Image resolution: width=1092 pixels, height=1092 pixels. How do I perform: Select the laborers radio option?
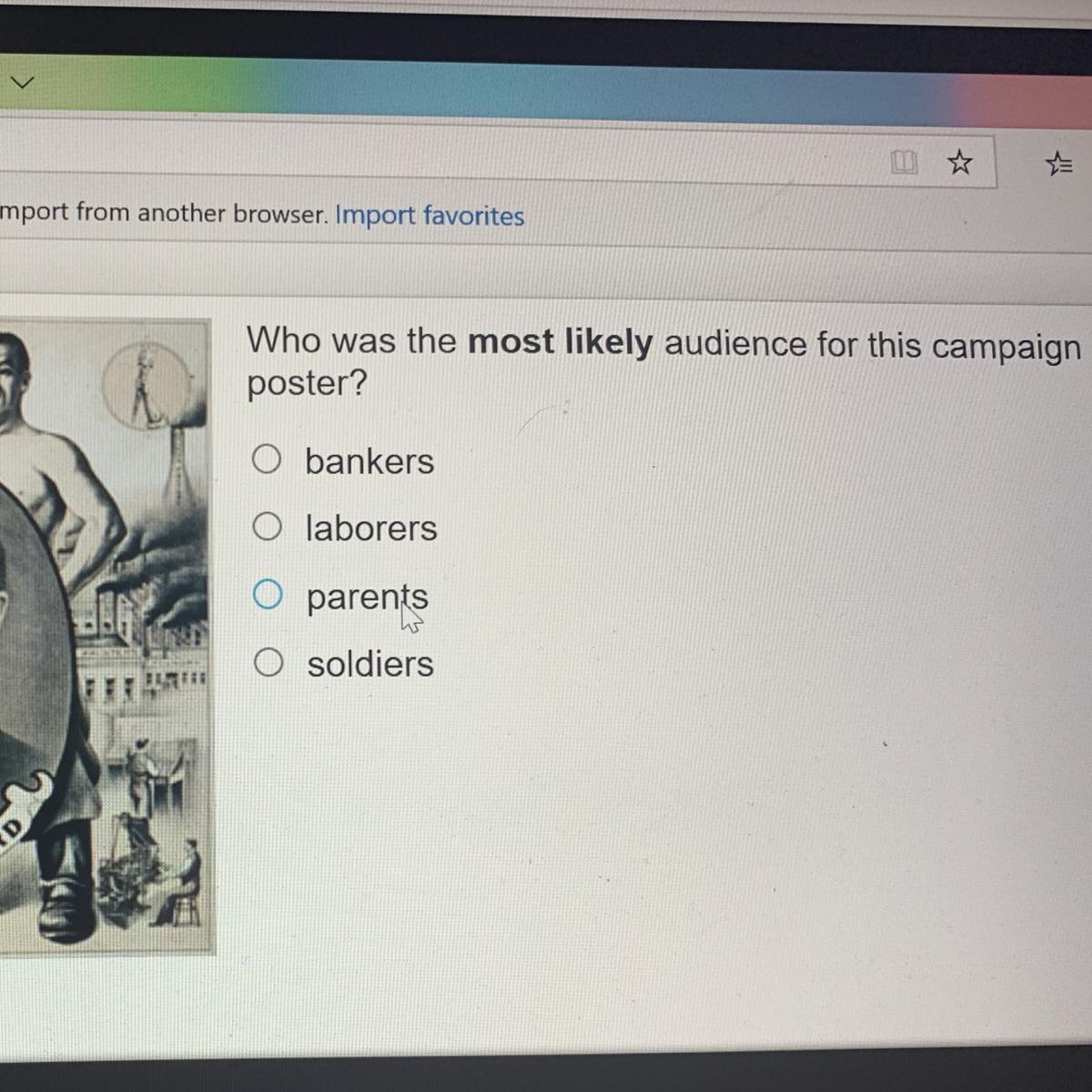coord(267,526)
